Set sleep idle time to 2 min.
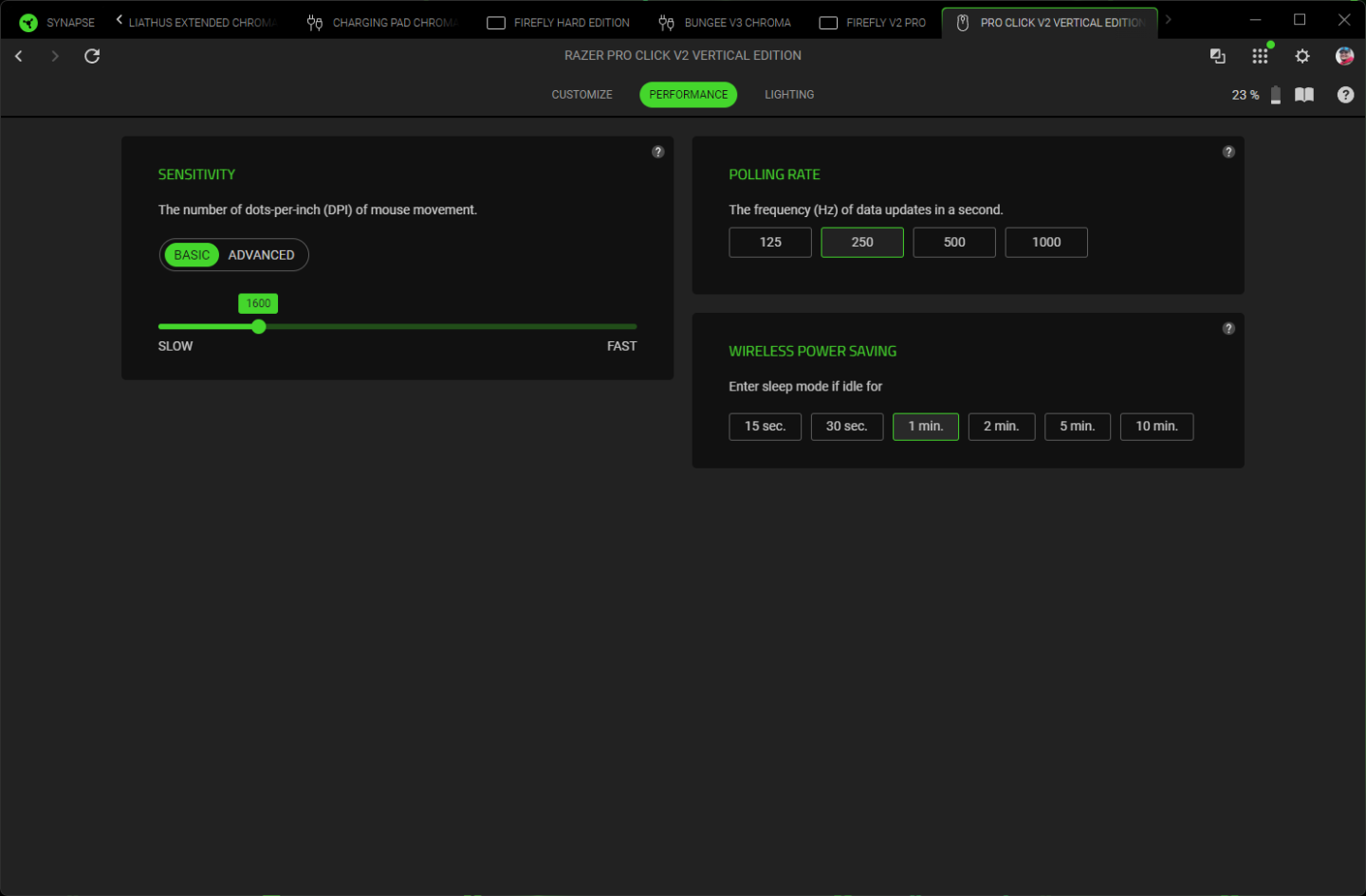The height and width of the screenshot is (896, 1366). [1002, 427]
